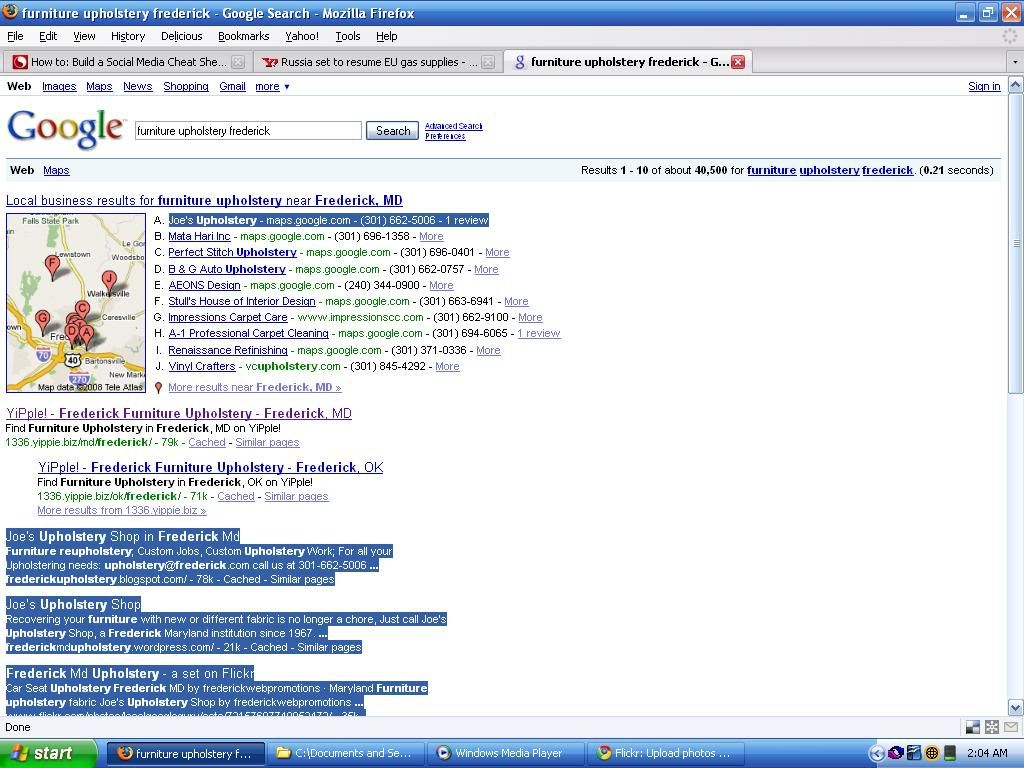Viewport: 1024px width, 768px height.
Task: Open the File menu
Action: (x=15, y=36)
